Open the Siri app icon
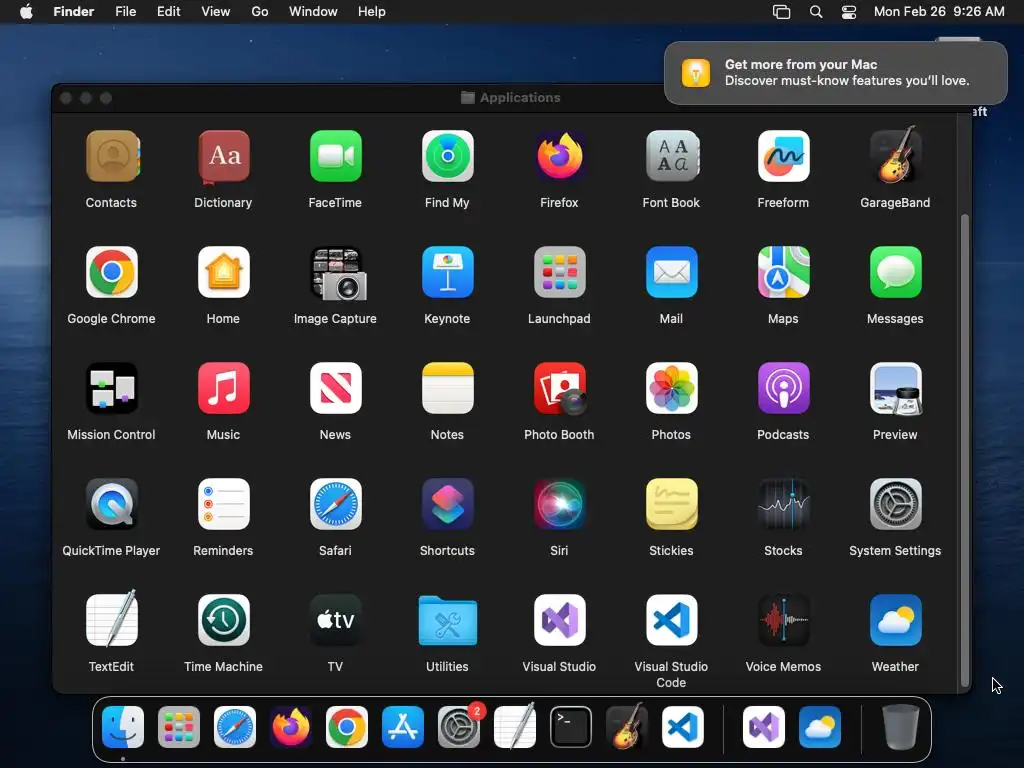1024x768 pixels. (x=559, y=504)
